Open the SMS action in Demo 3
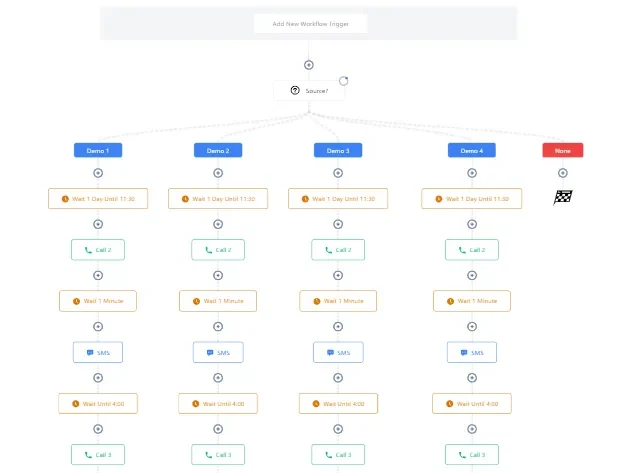Image resolution: width=627 pixels, height=473 pixels. (x=338, y=352)
